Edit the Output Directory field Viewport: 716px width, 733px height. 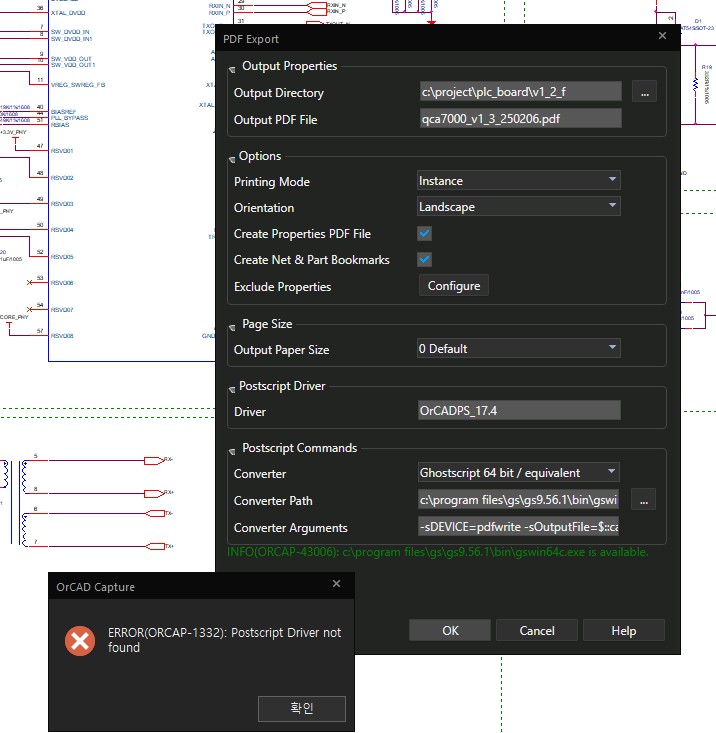pos(521,92)
